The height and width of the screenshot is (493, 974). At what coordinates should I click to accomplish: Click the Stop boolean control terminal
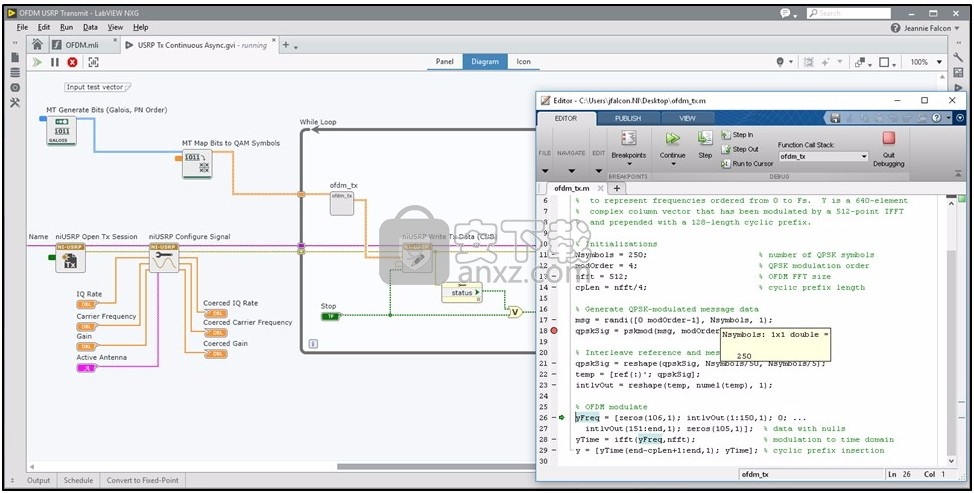330,316
